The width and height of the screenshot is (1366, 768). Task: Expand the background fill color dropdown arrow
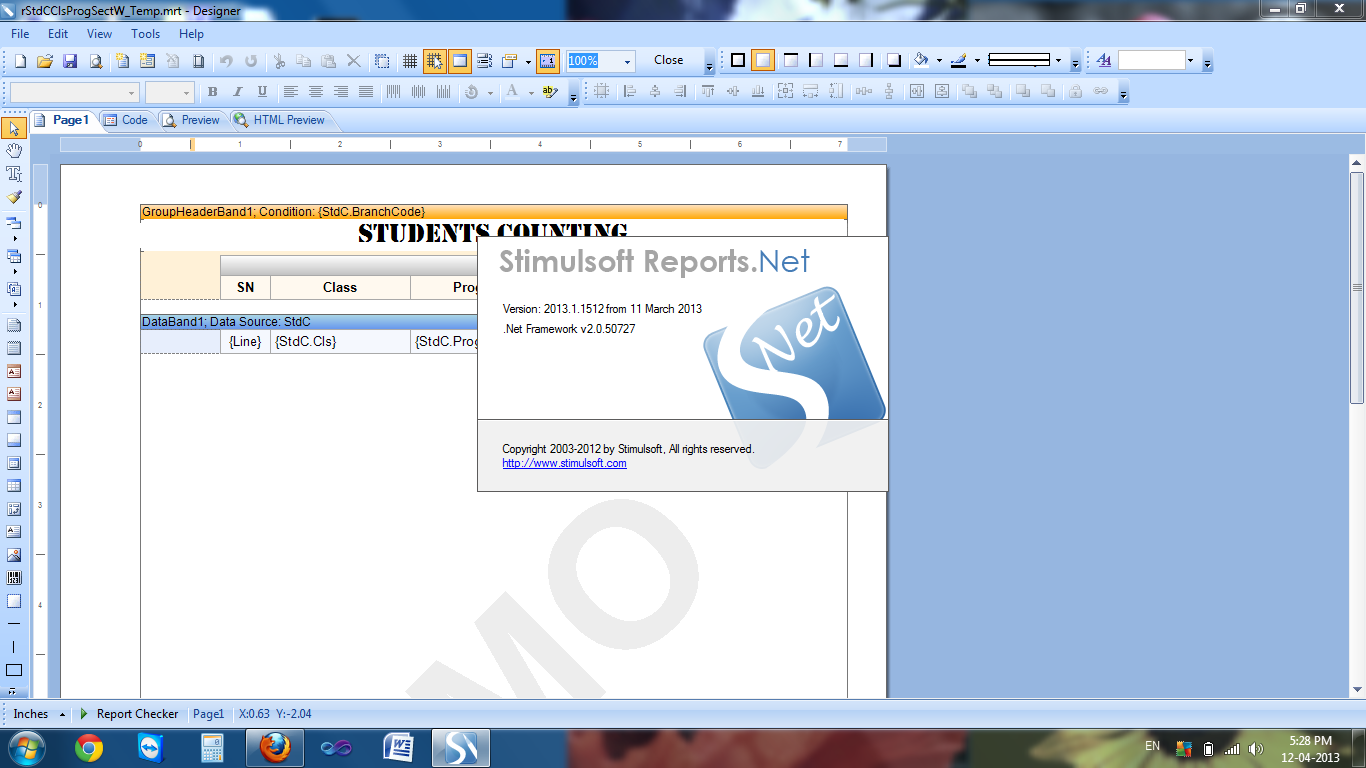click(x=939, y=61)
